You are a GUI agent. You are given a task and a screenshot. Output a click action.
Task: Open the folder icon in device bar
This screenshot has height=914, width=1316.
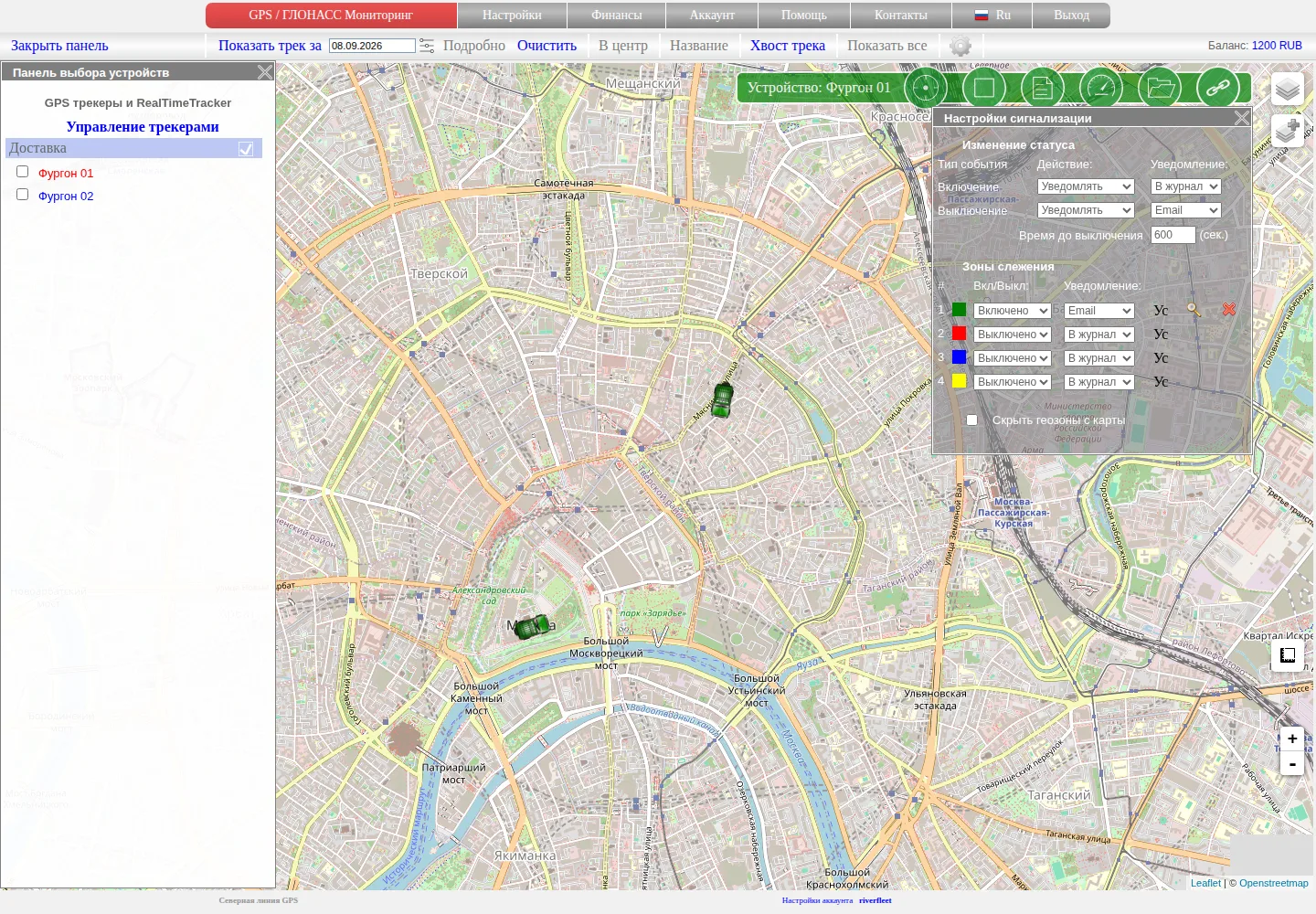[x=1160, y=88]
